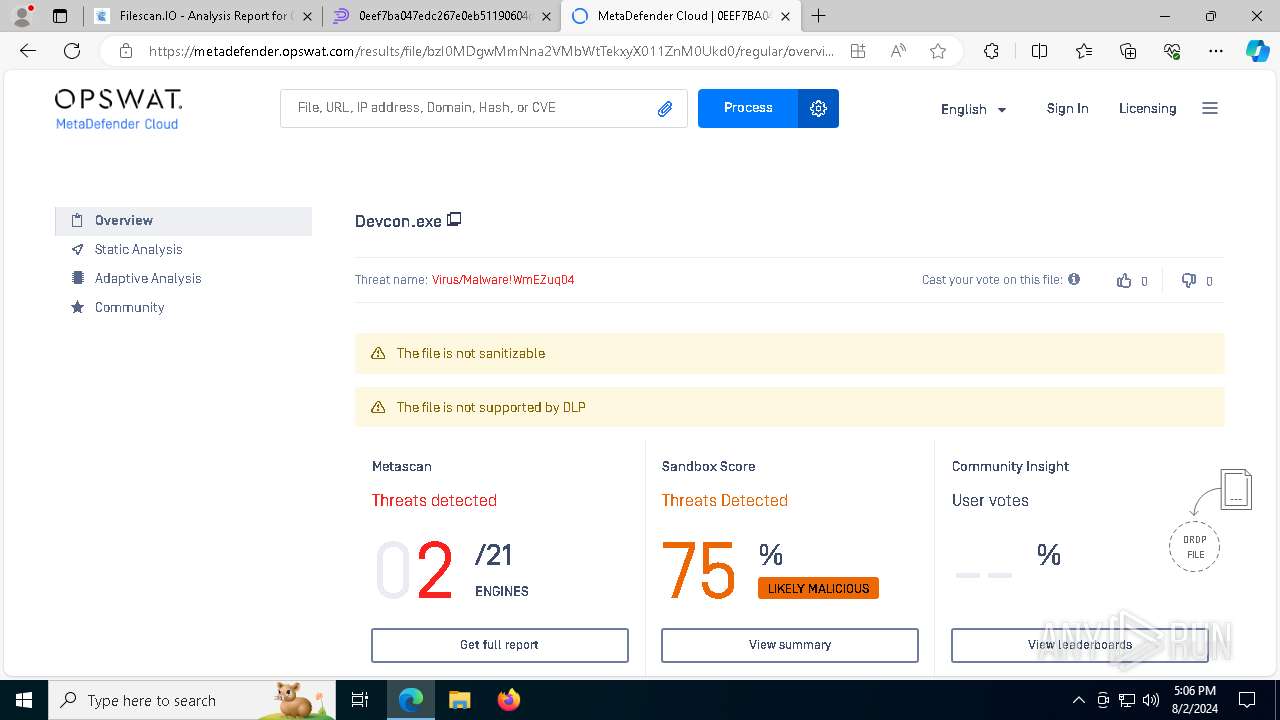Open the Favorites list
The height and width of the screenshot is (720, 1280).
[1084, 51]
